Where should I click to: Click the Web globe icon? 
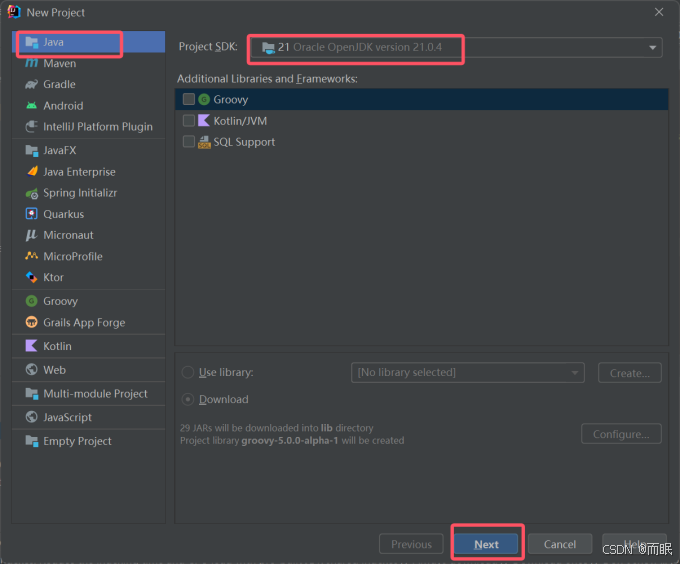coord(32,369)
